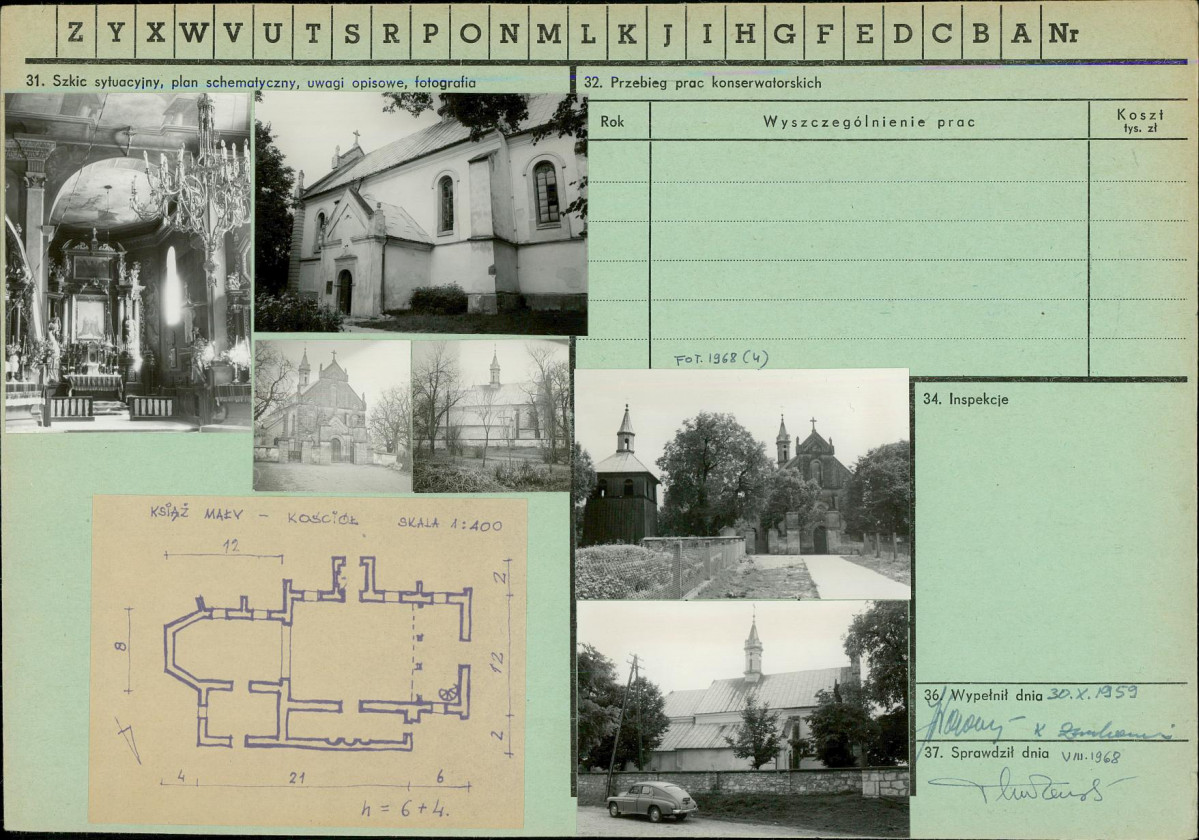Open the small photo with bare trees
1199x840 pixels.
click(x=491, y=416)
